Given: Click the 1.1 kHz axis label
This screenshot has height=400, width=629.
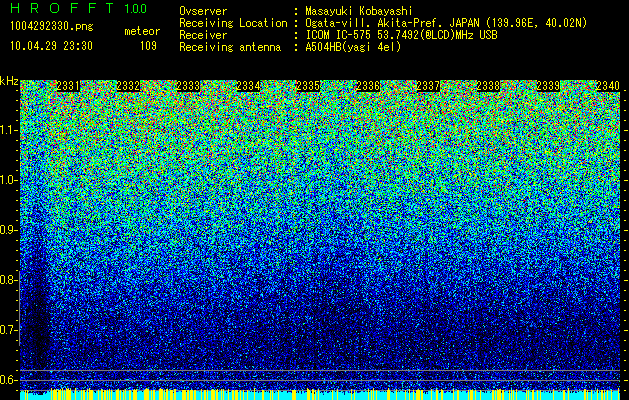Looking at the screenshot, I should point(9,130).
